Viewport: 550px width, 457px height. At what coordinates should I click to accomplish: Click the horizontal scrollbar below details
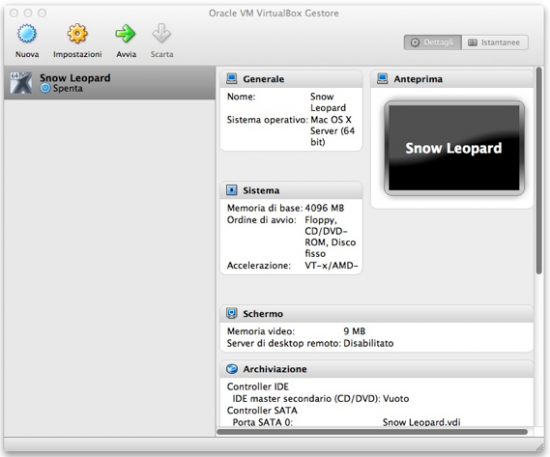[372, 432]
